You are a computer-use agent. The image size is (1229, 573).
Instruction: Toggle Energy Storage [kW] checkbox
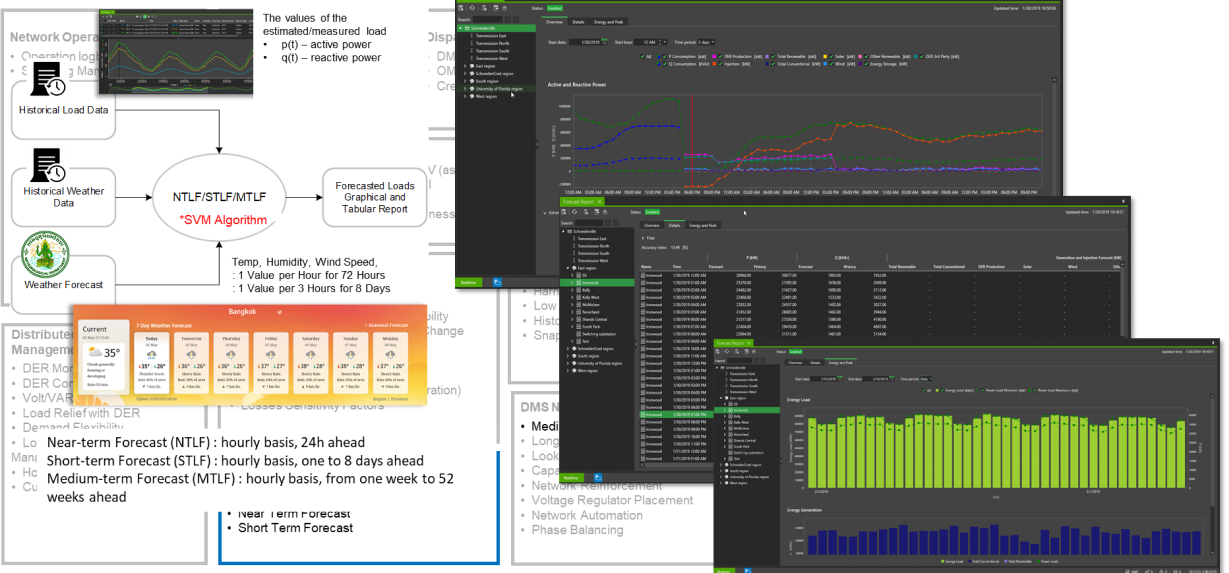(x=866, y=64)
